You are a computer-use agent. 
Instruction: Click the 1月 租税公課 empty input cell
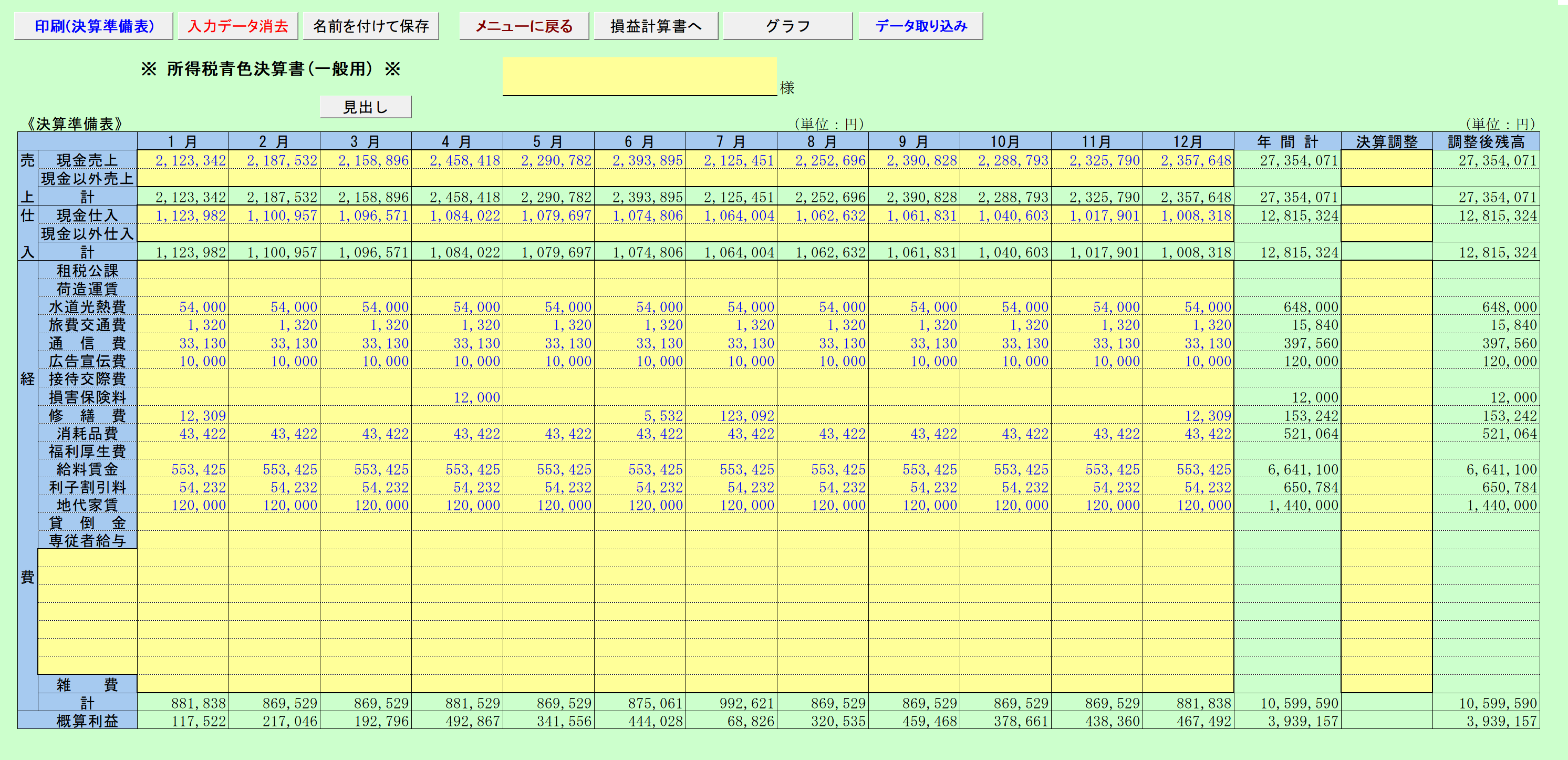point(183,270)
